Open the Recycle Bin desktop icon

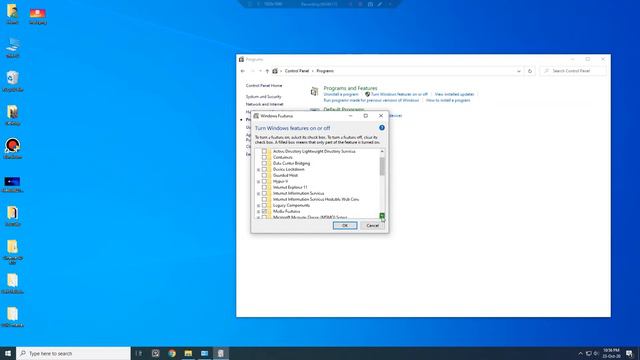13,81
